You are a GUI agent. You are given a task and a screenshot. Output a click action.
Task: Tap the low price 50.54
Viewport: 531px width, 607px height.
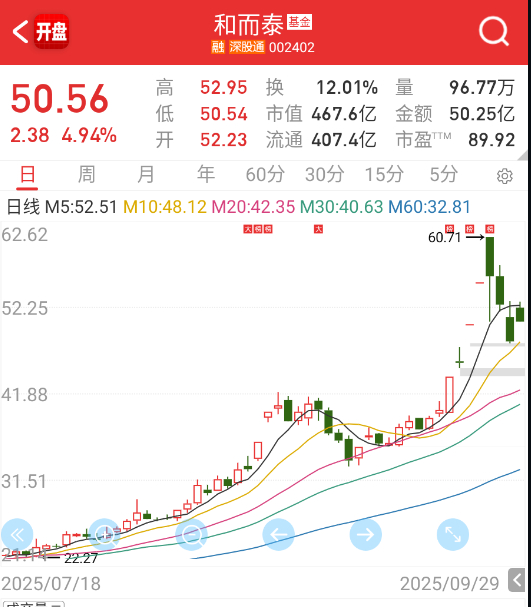(x=223, y=114)
